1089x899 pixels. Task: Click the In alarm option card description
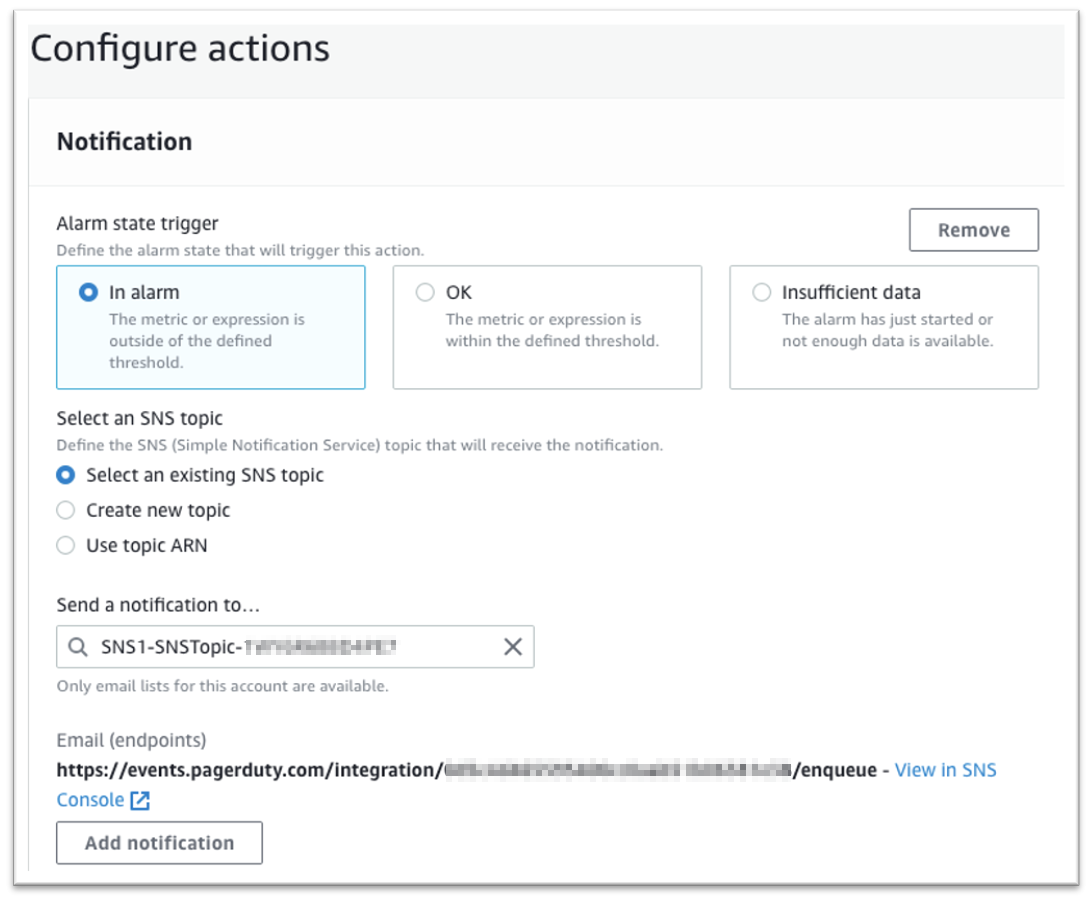207,340
